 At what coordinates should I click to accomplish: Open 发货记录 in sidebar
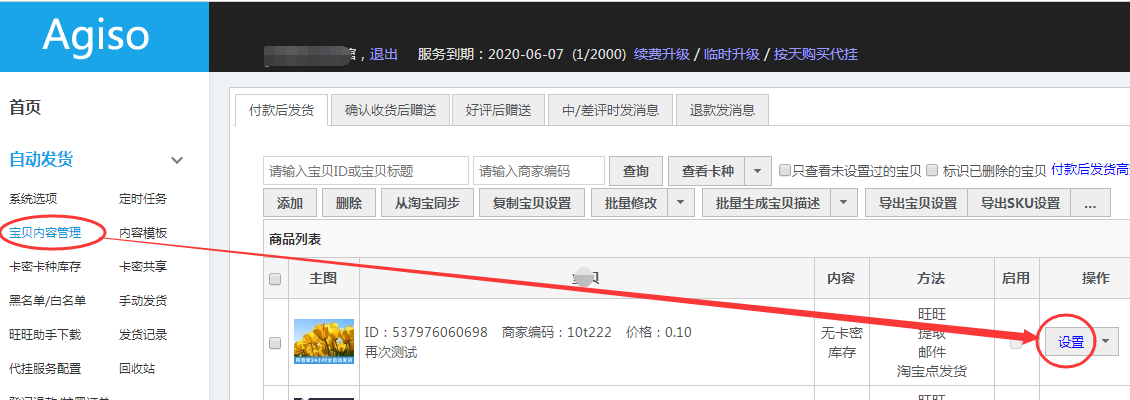(x=143, y=334)
